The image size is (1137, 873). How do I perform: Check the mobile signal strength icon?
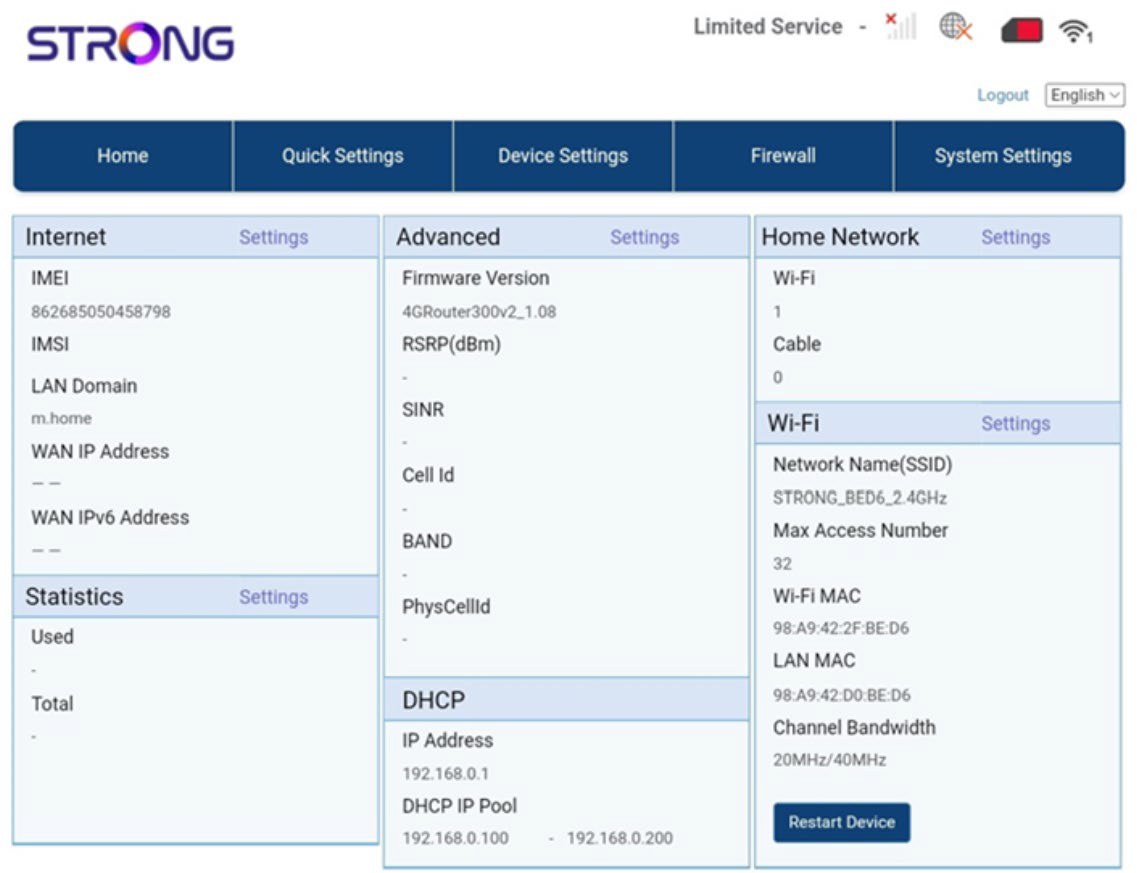tap(901, 26)
